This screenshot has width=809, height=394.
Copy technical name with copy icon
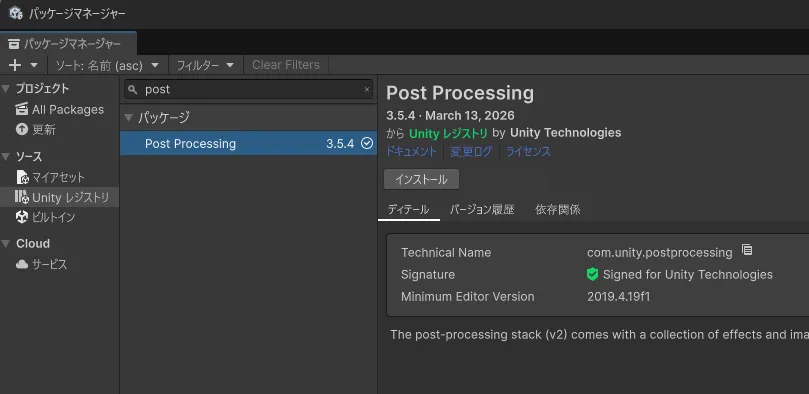tap(747, 250)
